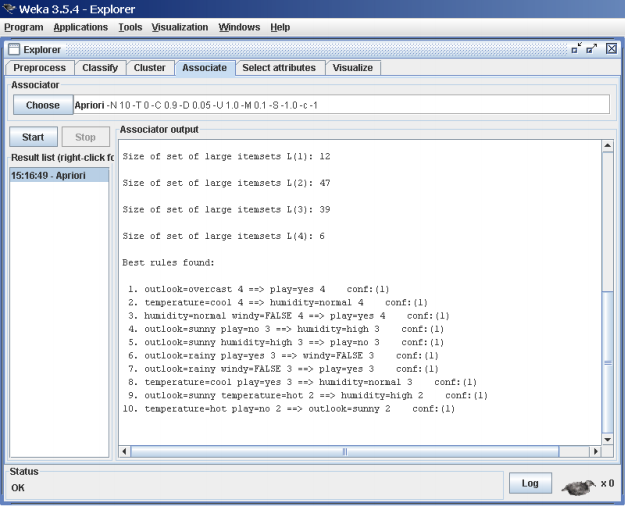Open the Visualization menu
This screenshot has width=625, height=506.
[x=180, y=27]
